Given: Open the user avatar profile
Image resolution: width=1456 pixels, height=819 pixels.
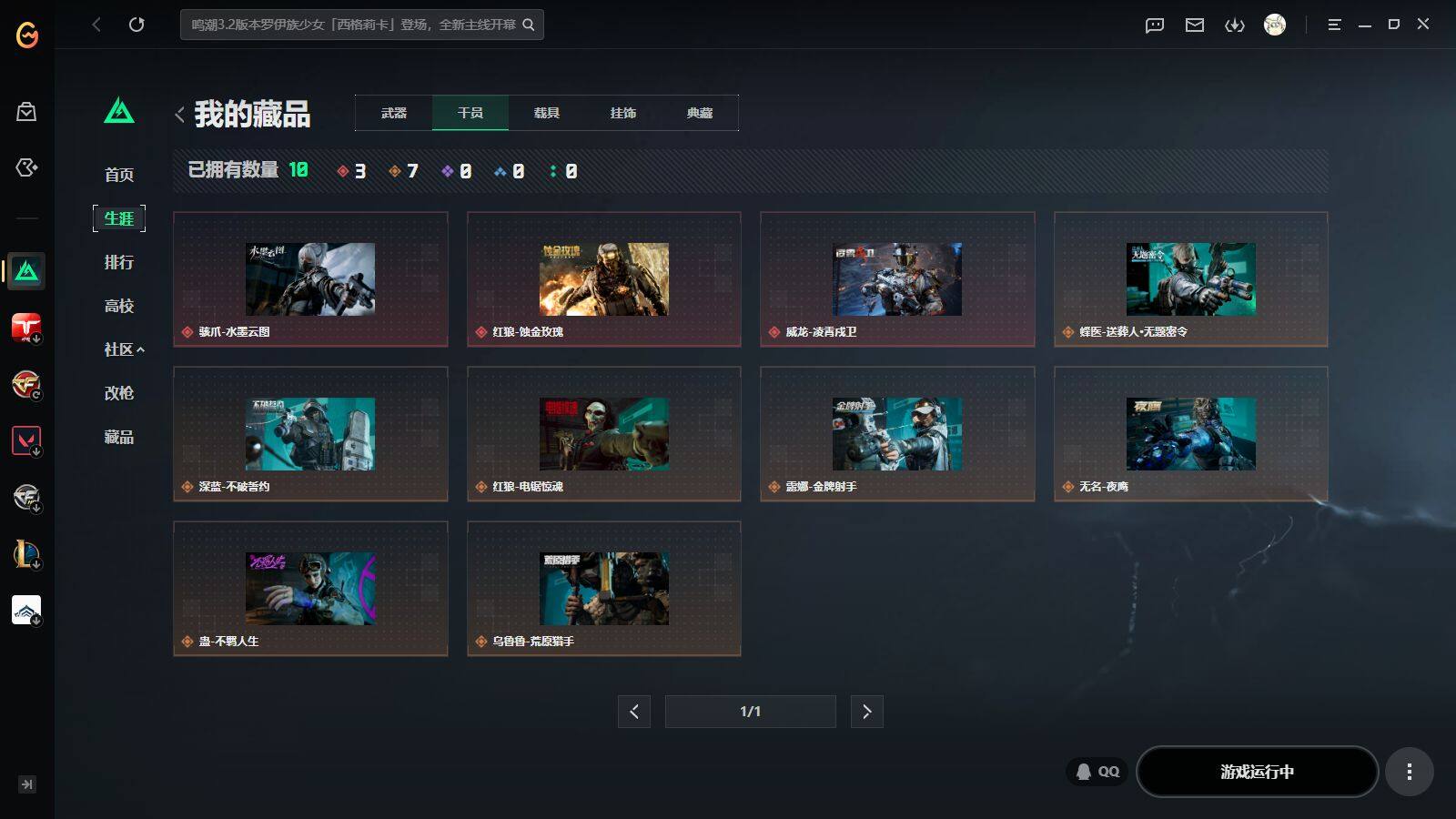Looking at the screenshot, I should click(x=1275, y=25).
